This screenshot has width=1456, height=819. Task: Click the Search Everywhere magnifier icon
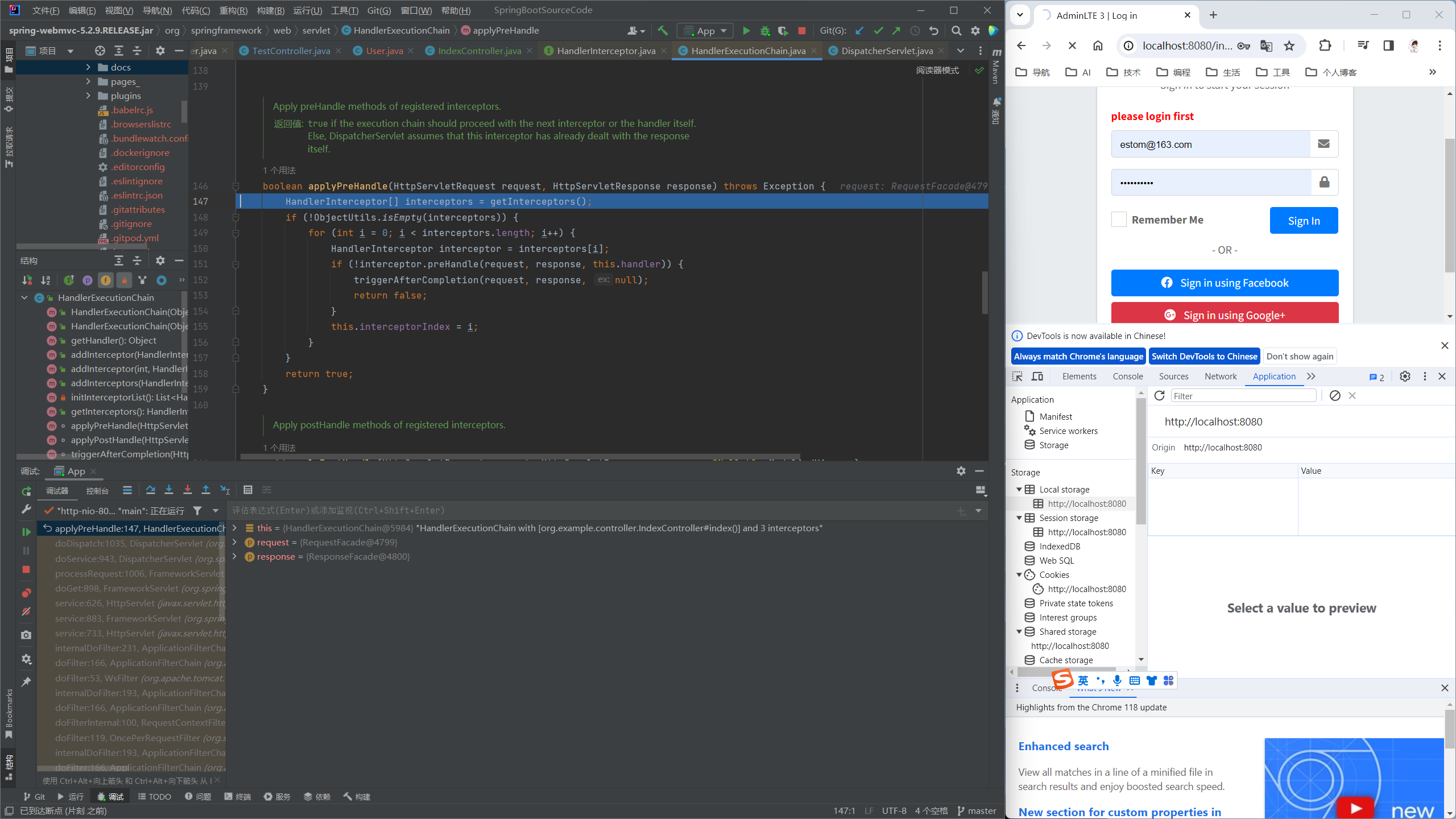957,31
